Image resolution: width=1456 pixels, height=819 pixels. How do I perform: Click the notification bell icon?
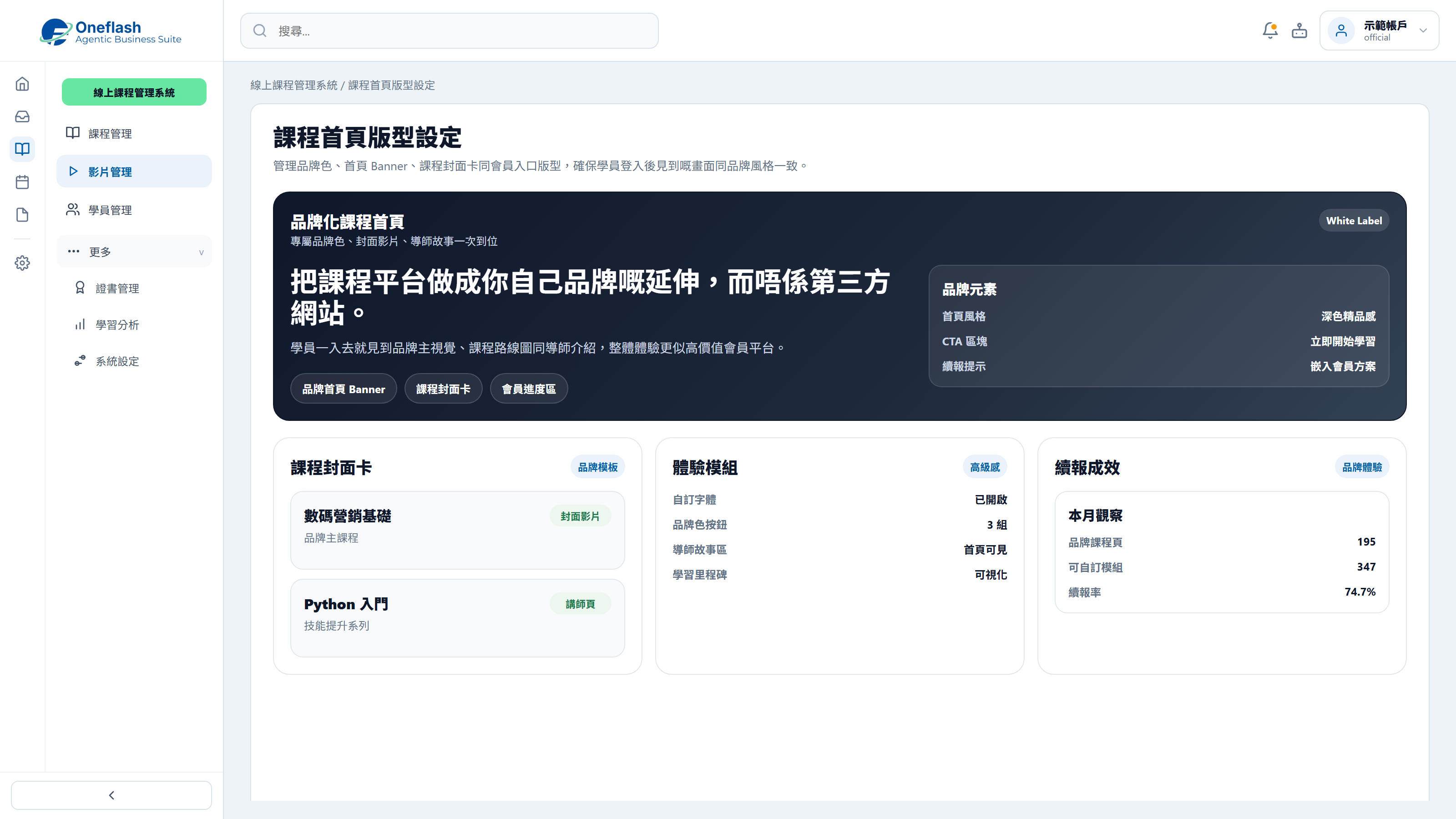pos(1270,30)
